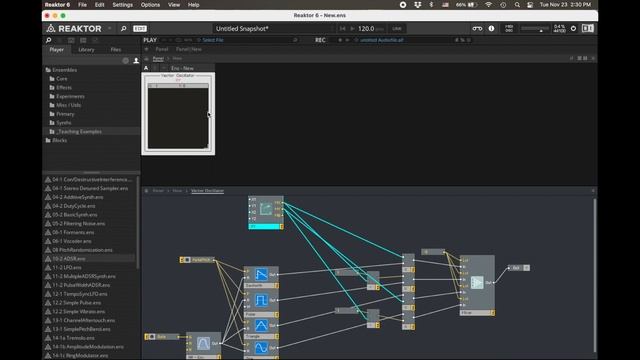
Task: Click the record button in the REC bar
Action: pyautogui.click(x=340, y=40)
